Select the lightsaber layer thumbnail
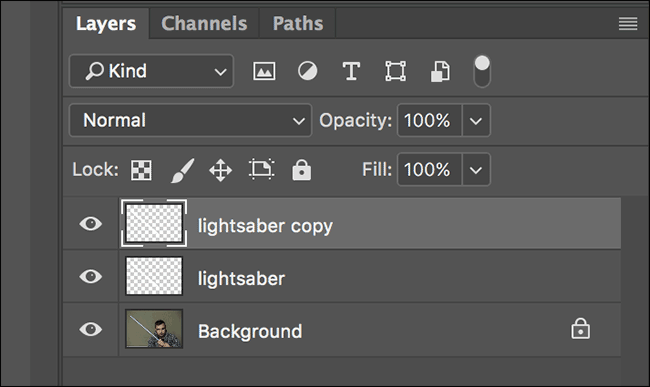 (154, 276)
